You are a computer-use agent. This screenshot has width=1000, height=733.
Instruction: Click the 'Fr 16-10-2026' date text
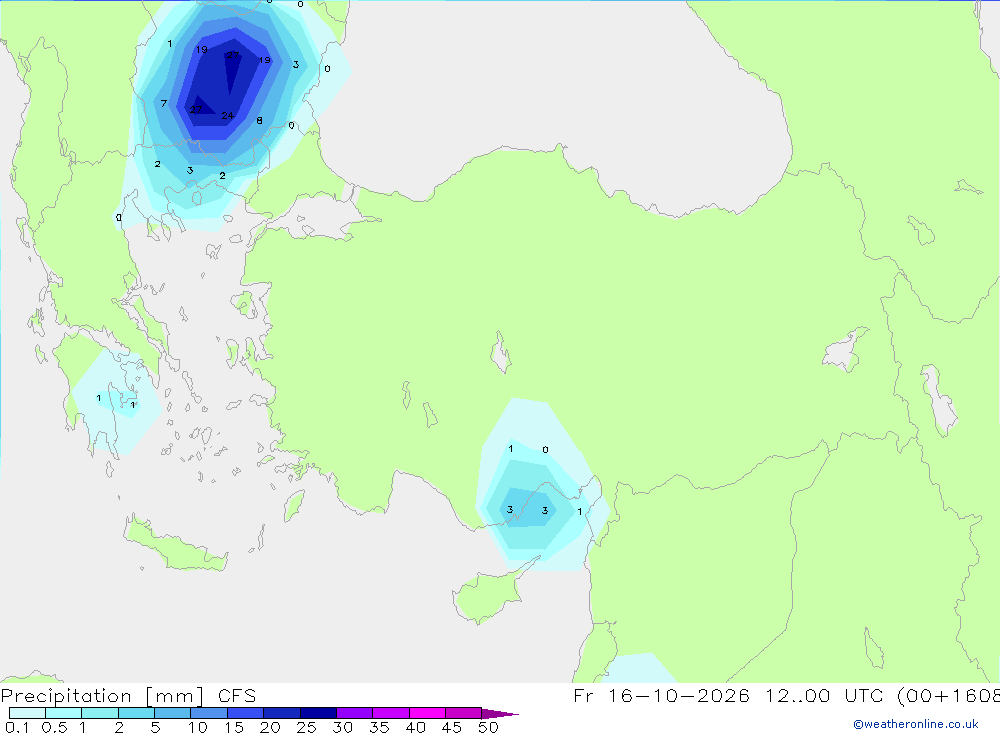coord(661,695)
